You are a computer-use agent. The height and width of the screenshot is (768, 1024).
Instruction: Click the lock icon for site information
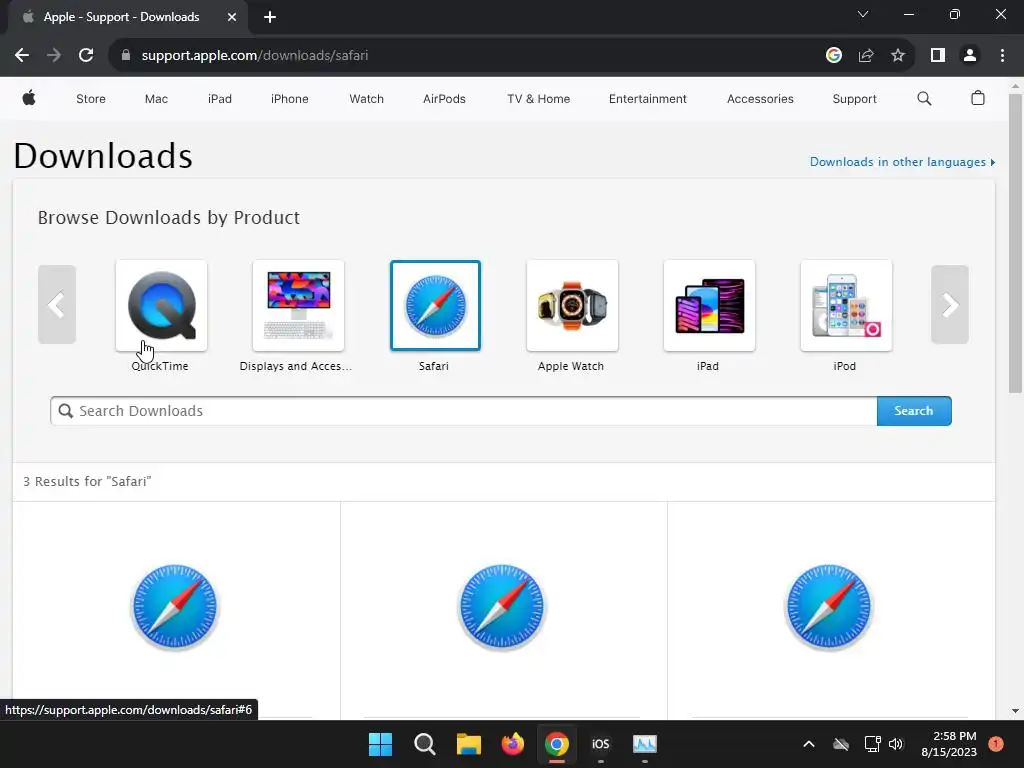point(126,56)
